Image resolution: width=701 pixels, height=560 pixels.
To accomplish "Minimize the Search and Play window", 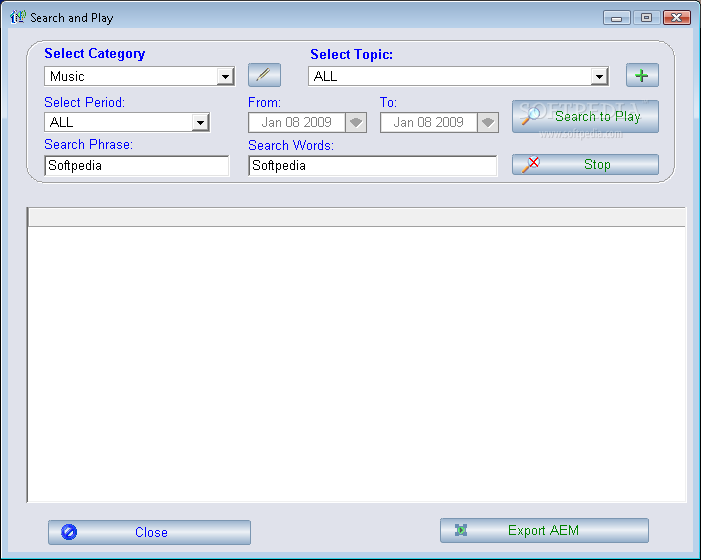I will [x=617, y=18].
